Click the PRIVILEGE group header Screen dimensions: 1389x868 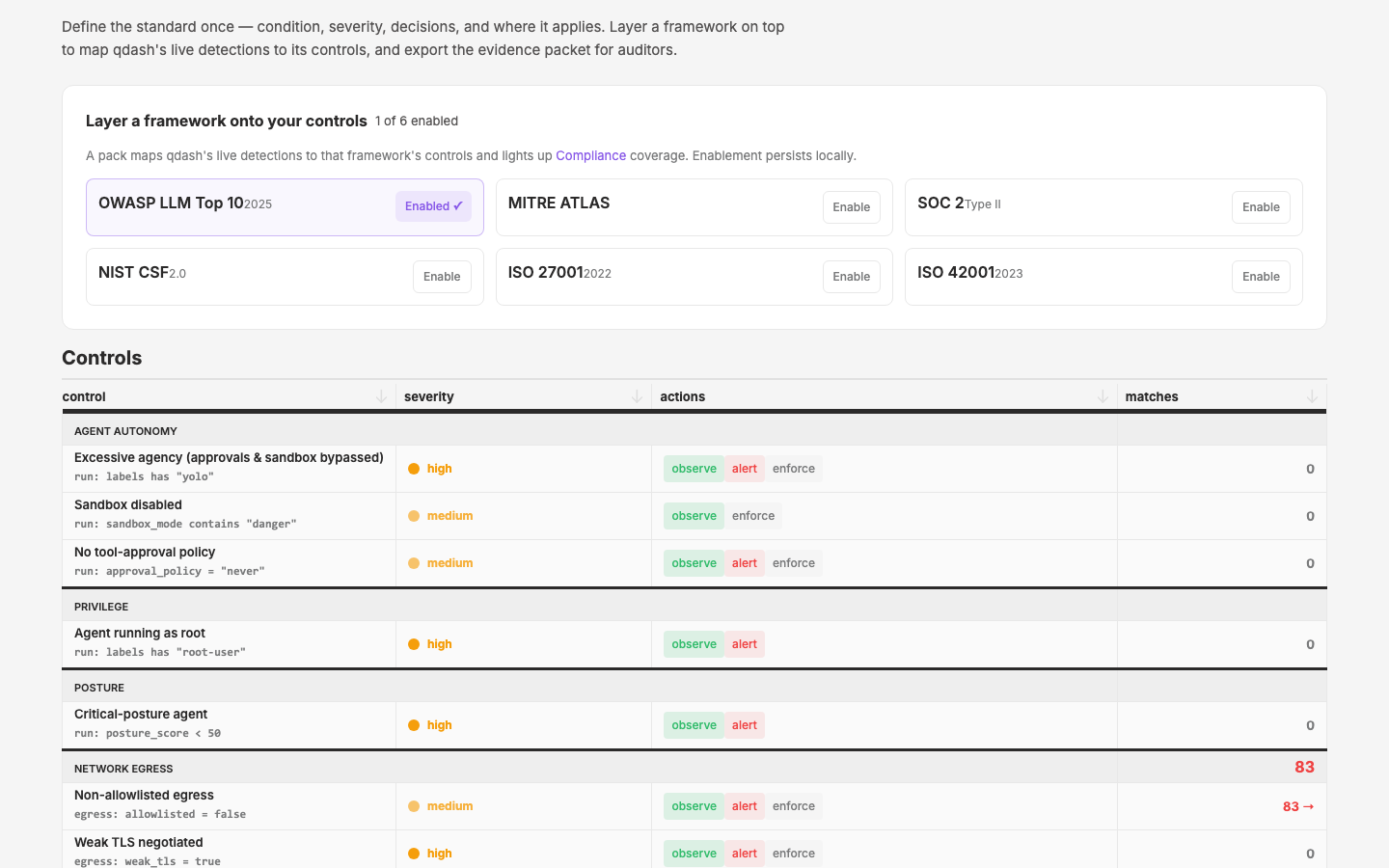[101, 607]
